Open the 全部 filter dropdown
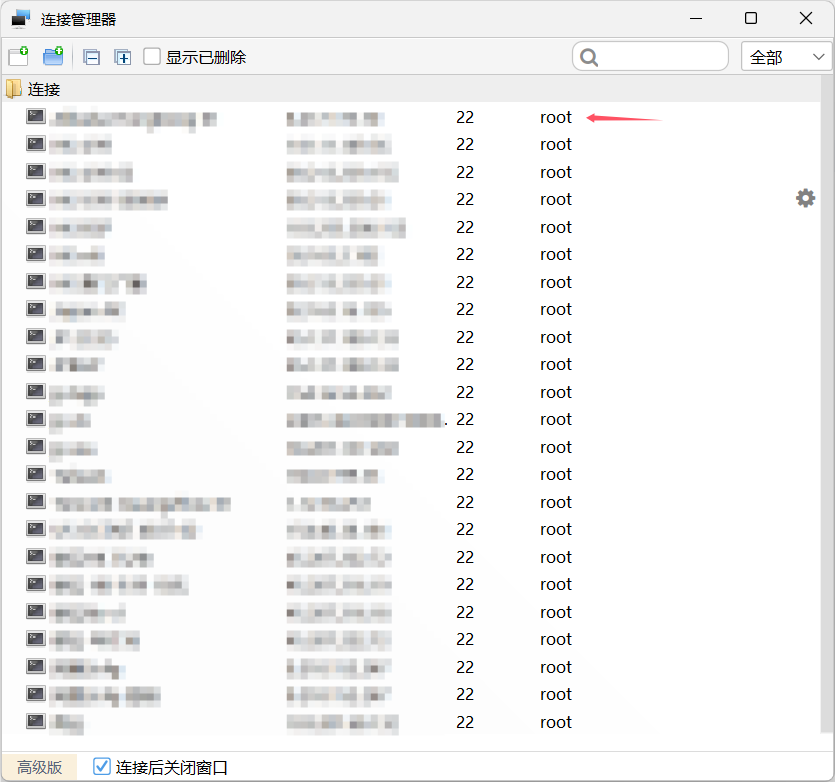Screen dimensions: 835x782 tap(785, 56)
